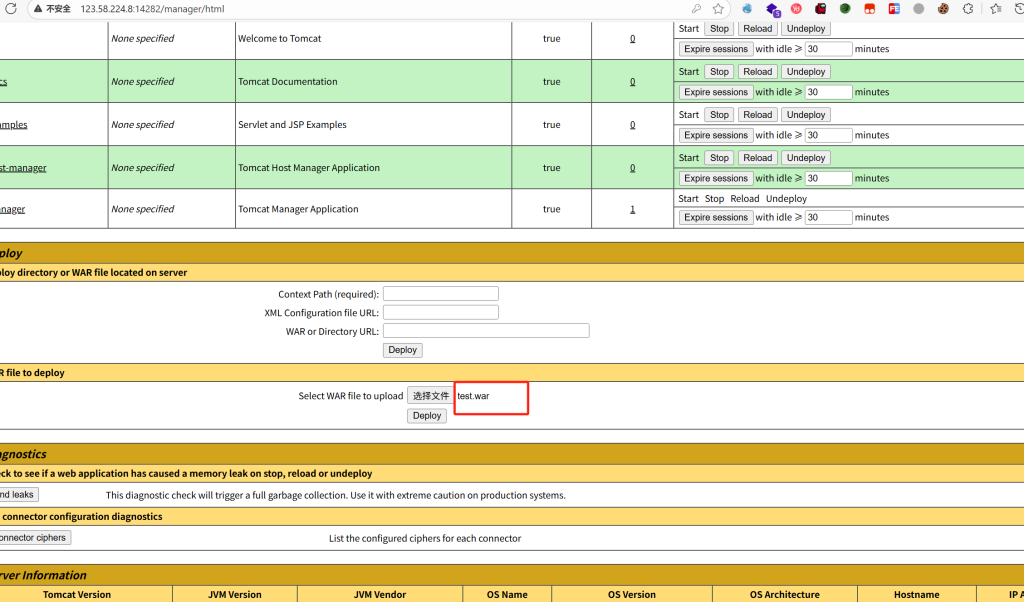The width and height of the screenshot is (1024, 602).
Task: Open session count link for Servlet and JSP Examples
Action: (632, 125)
